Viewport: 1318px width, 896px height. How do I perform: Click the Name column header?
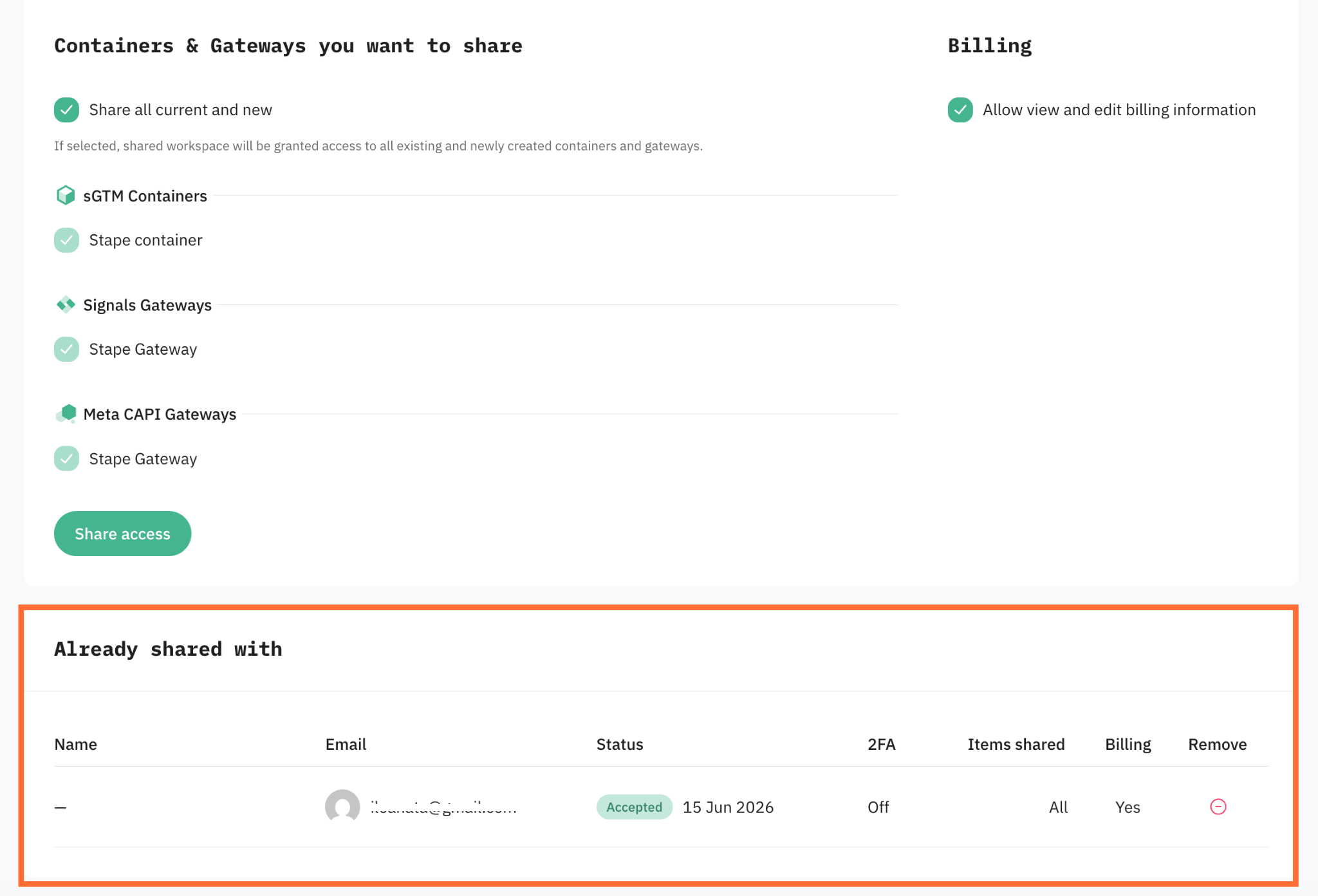76,745
